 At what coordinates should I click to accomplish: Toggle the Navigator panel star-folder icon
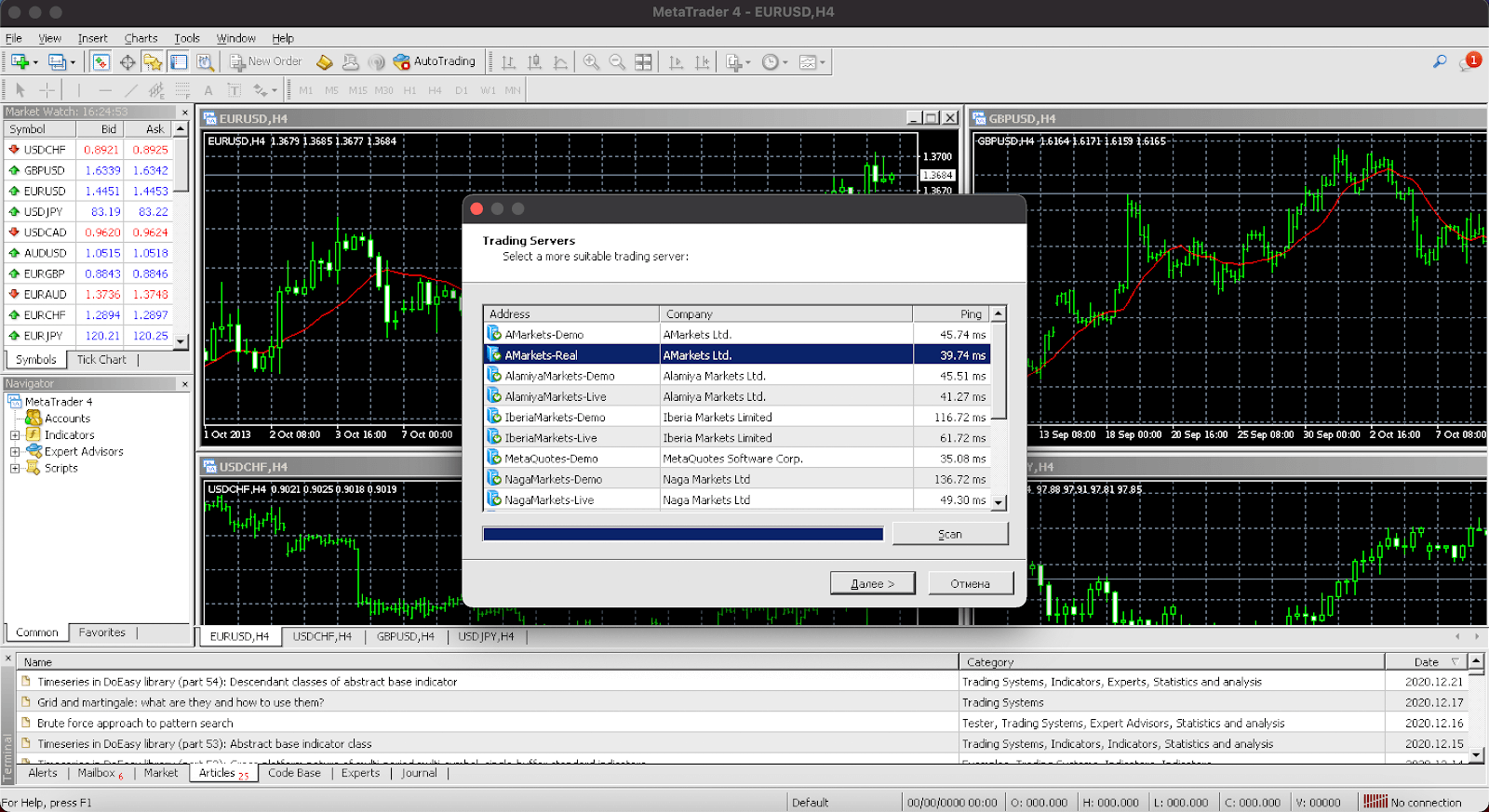pos(153,62)
